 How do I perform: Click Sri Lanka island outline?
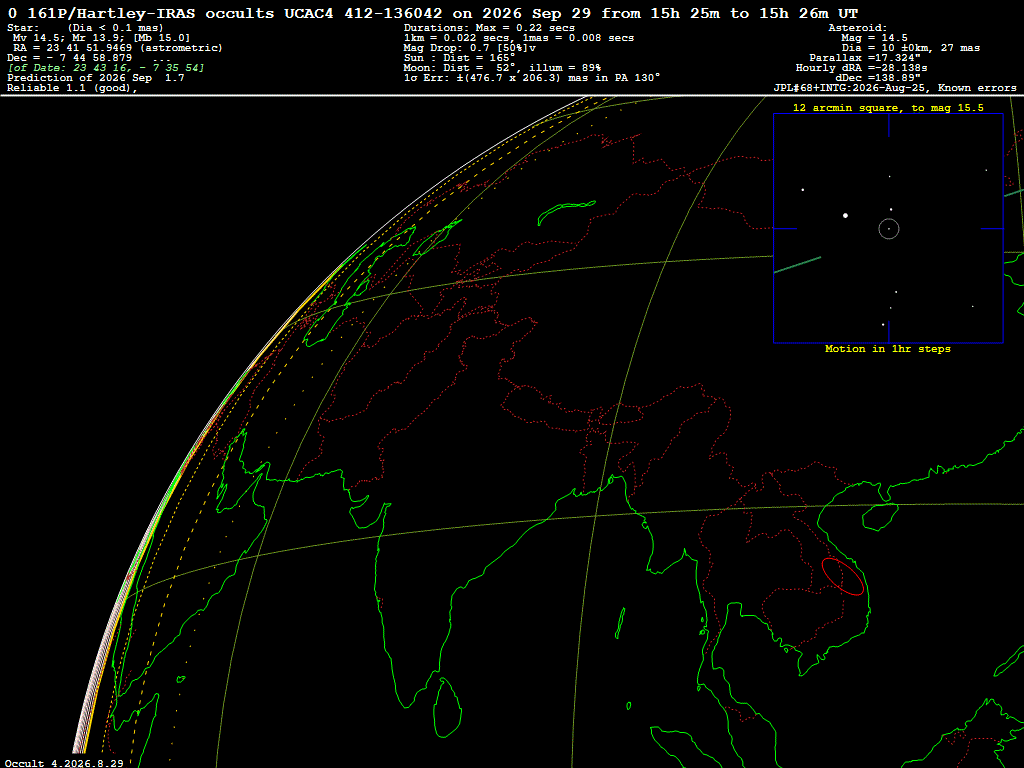pyautogui.click(x=447, y=707)
